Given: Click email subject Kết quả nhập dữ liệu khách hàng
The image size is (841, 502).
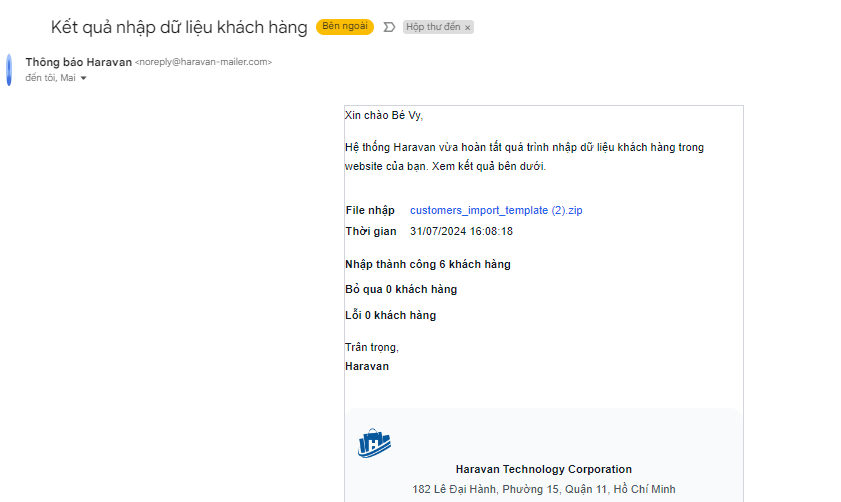Looking at the screenshot, I should 179,27.
